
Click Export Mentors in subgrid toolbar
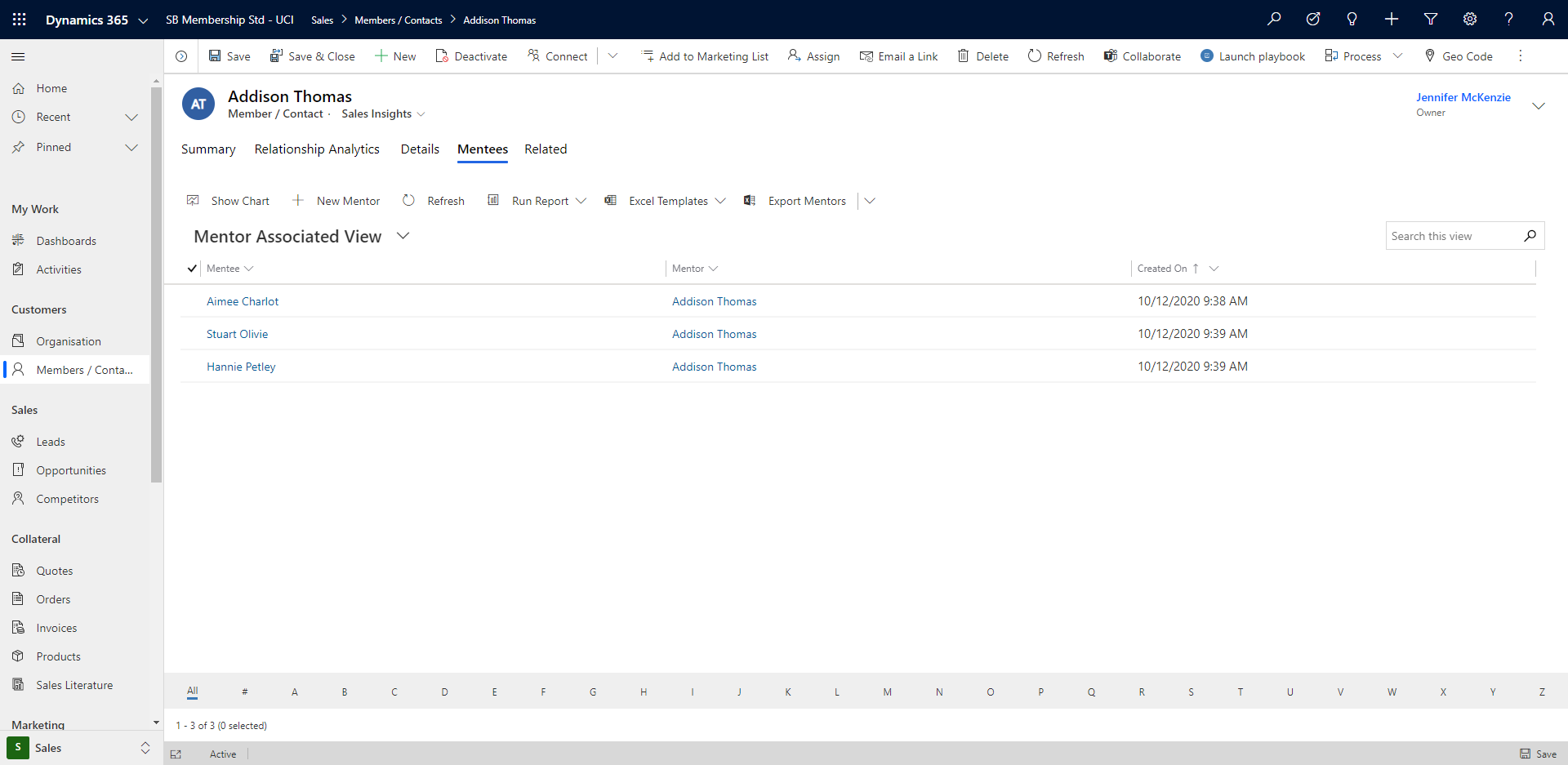coord(795,201)
